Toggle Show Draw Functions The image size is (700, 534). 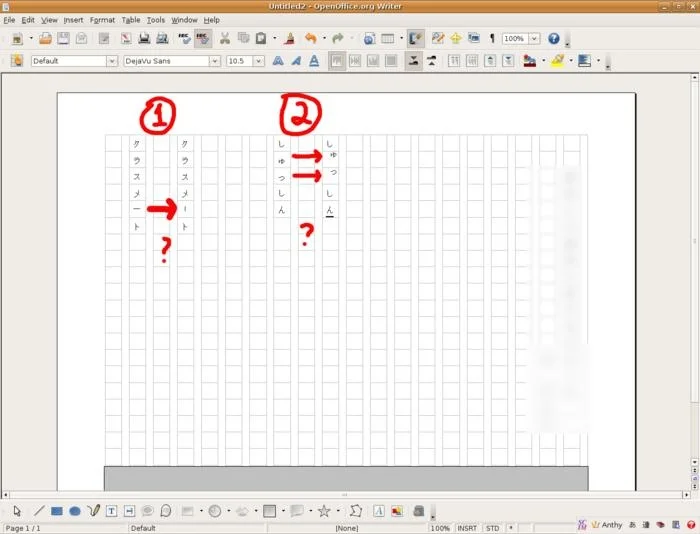(x=415, y=39)
